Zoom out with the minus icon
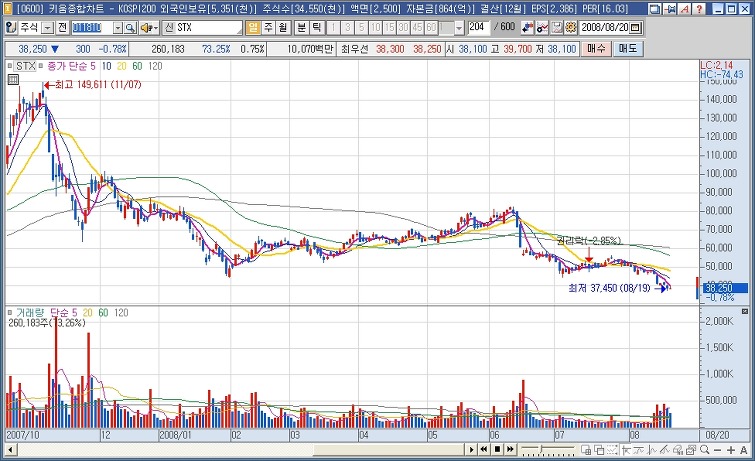Image resolution: width=755 pixels, height=461 pixels. pos(717,450)
